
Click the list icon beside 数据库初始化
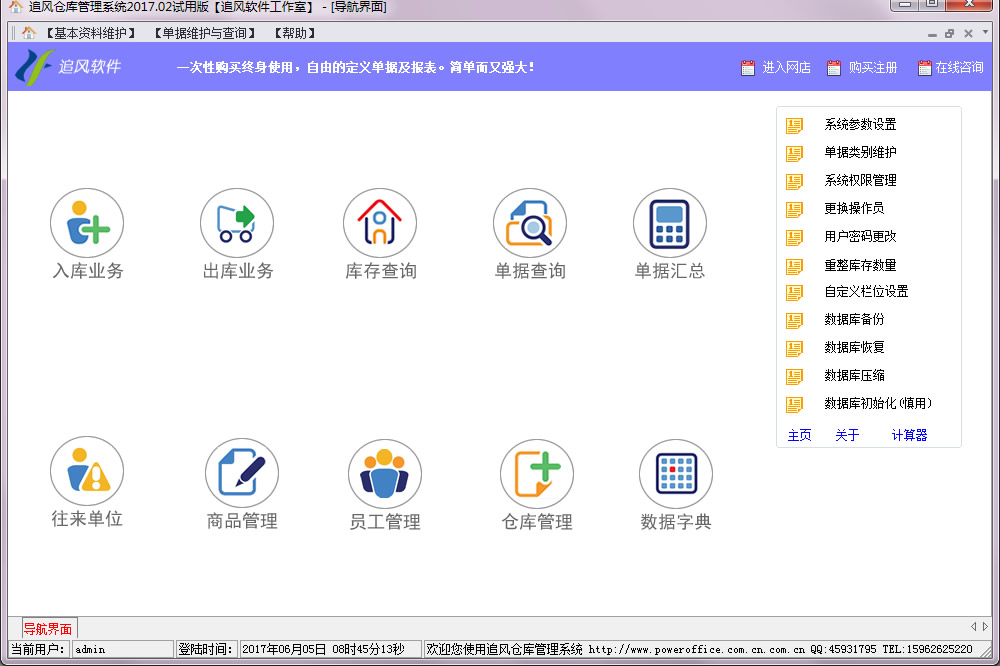794,404
